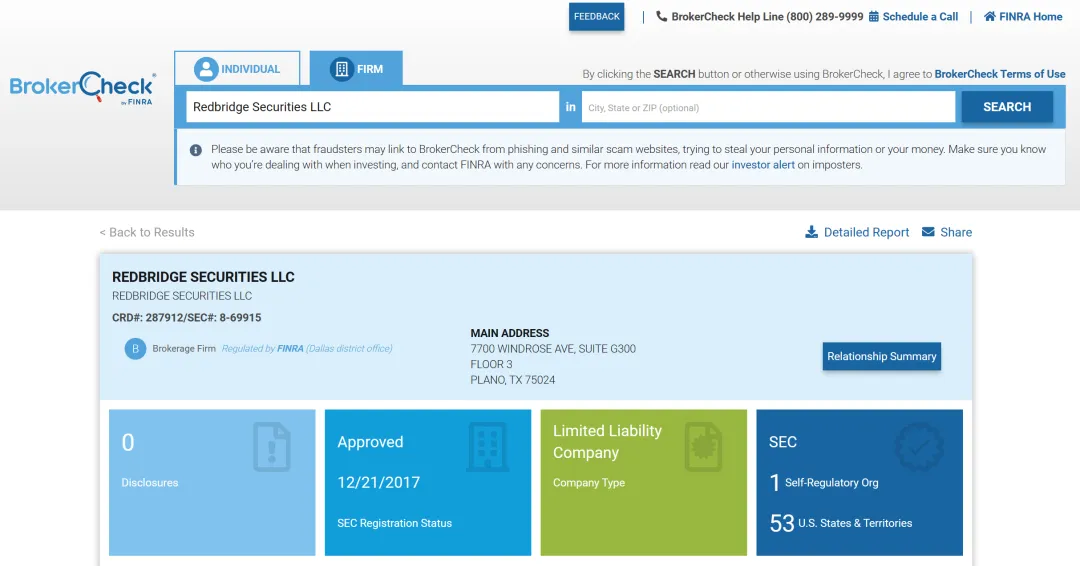Screen dimensions: 1080x566
Task: Click the certificate icon in Company Type tile
Action: click(x=703, y=447)
